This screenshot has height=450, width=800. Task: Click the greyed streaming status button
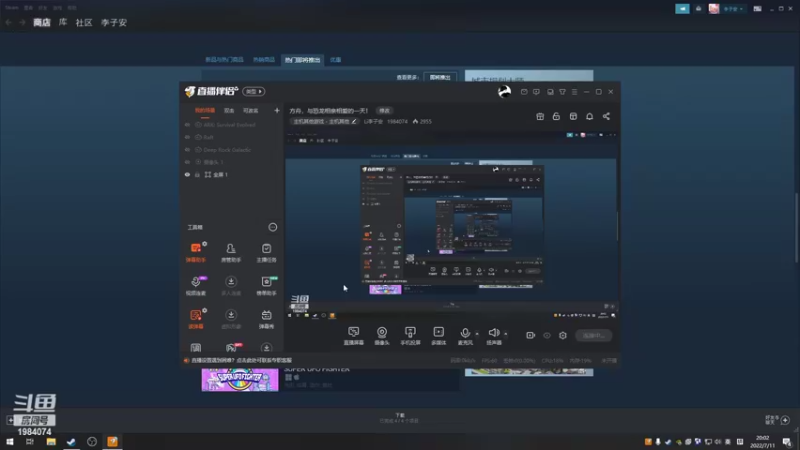click(x=593, y=335)
